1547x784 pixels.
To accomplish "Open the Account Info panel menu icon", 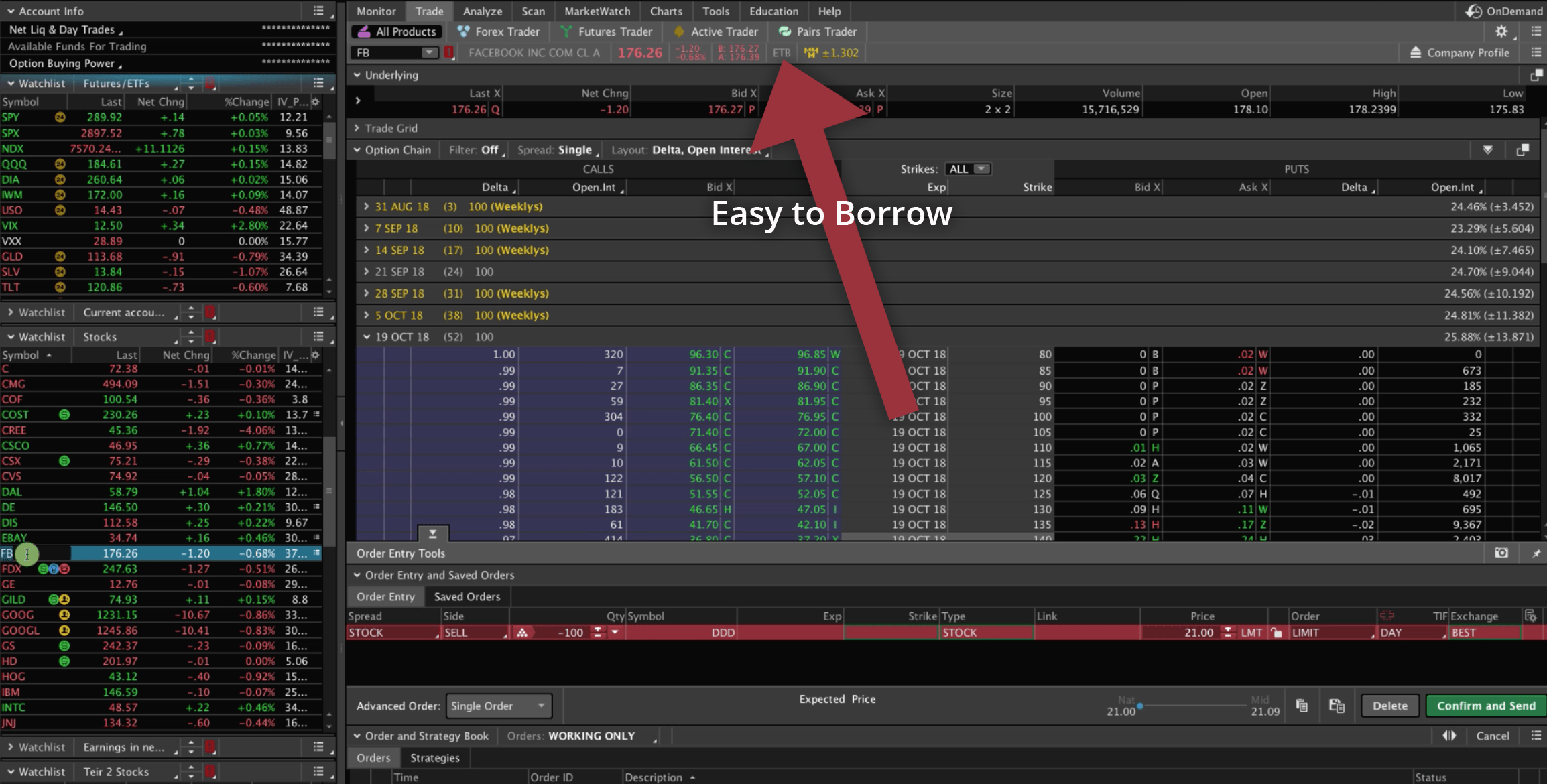I will click(x=318, y=11).
